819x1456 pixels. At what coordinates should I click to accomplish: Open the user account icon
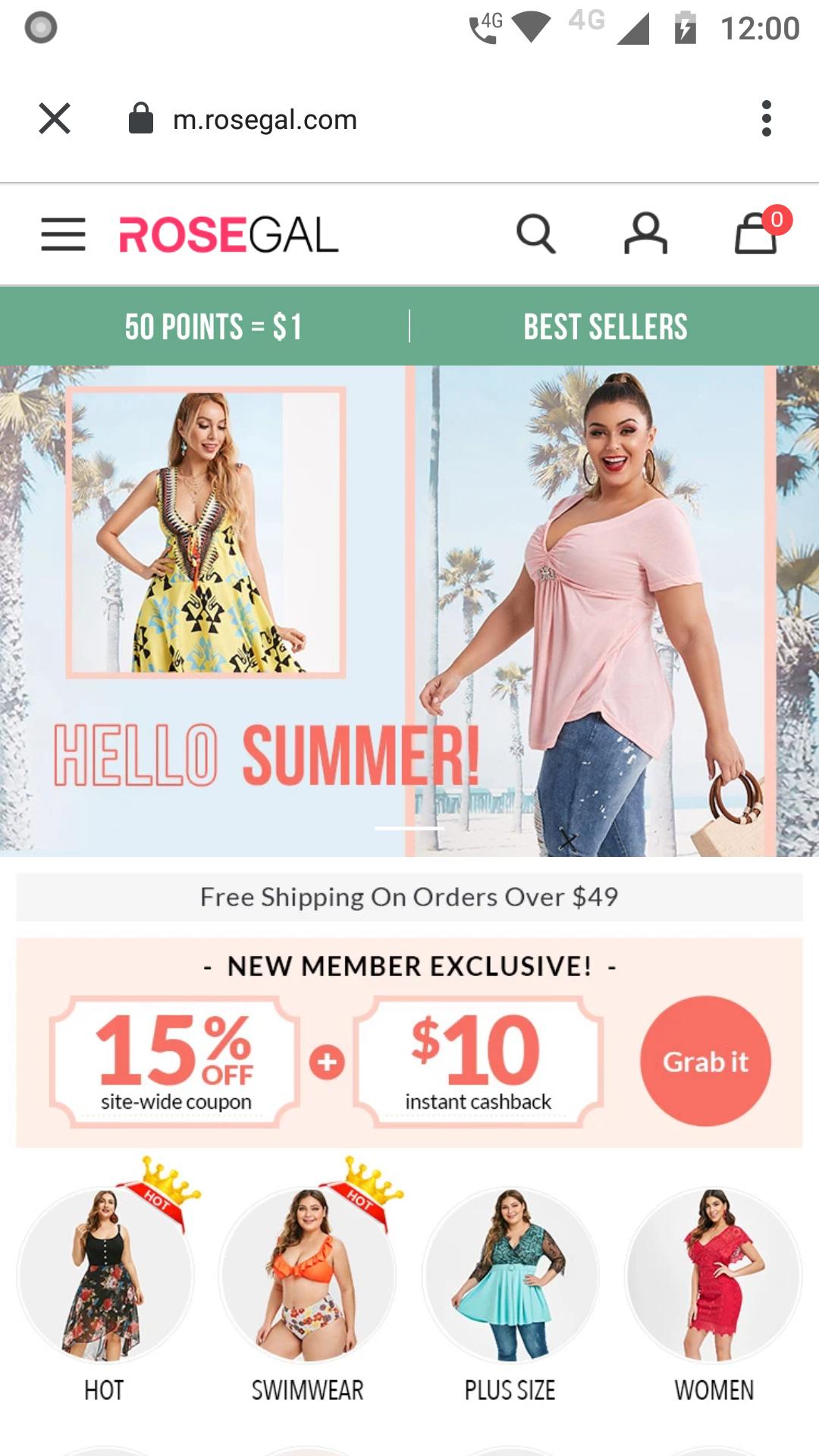point(645,234)
